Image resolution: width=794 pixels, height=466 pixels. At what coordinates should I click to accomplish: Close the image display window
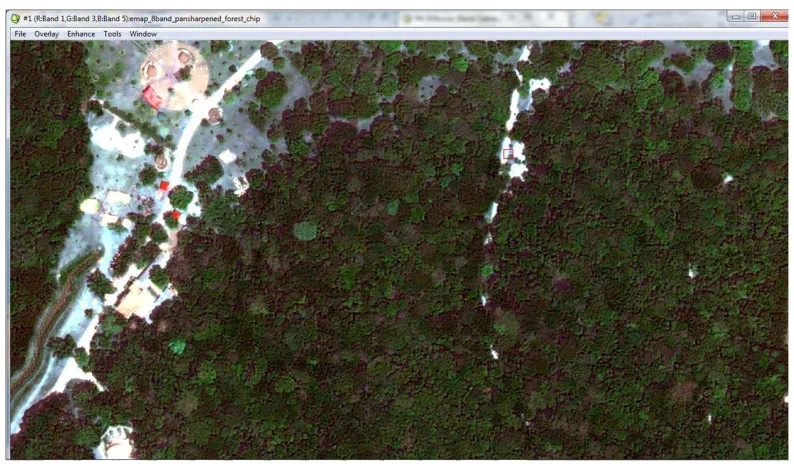pyautogui.click(x=774, y=16)
